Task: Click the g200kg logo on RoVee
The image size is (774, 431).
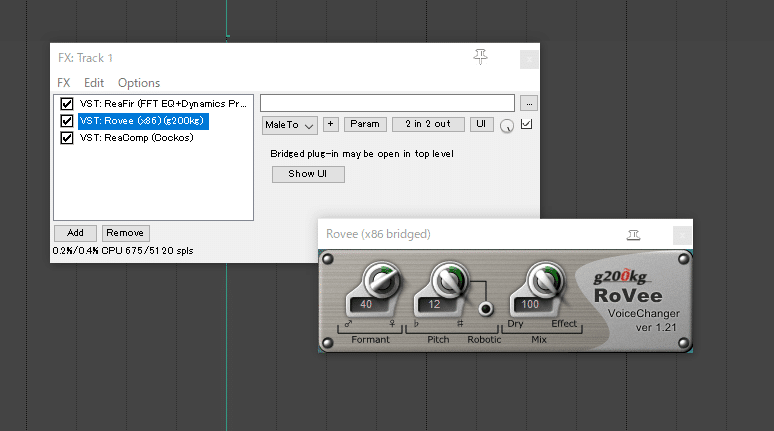Action: [620, 276]
